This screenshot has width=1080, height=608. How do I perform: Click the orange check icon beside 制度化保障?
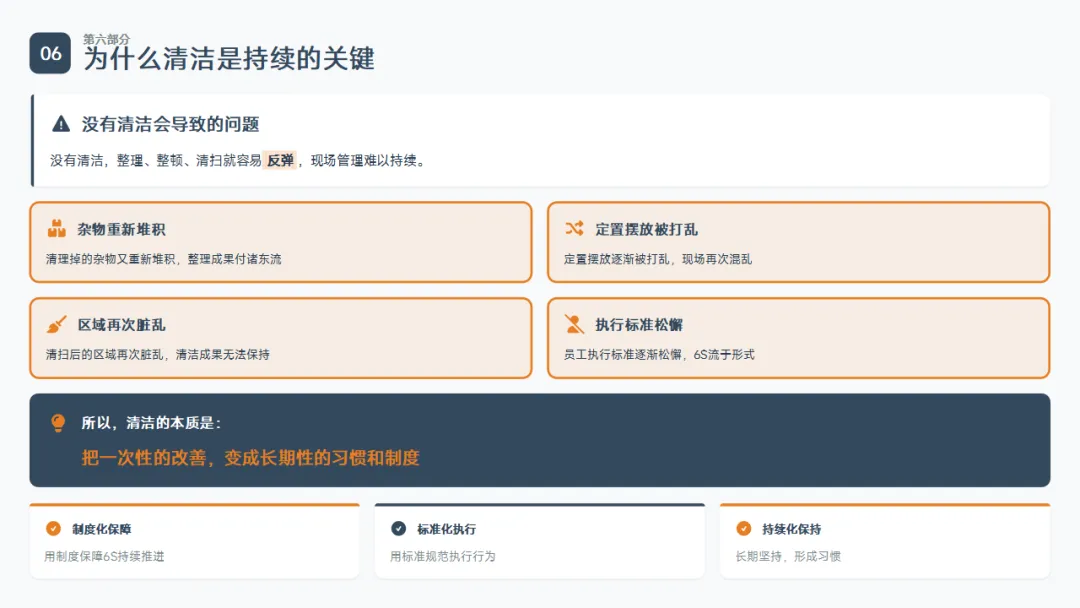[53, 529]
